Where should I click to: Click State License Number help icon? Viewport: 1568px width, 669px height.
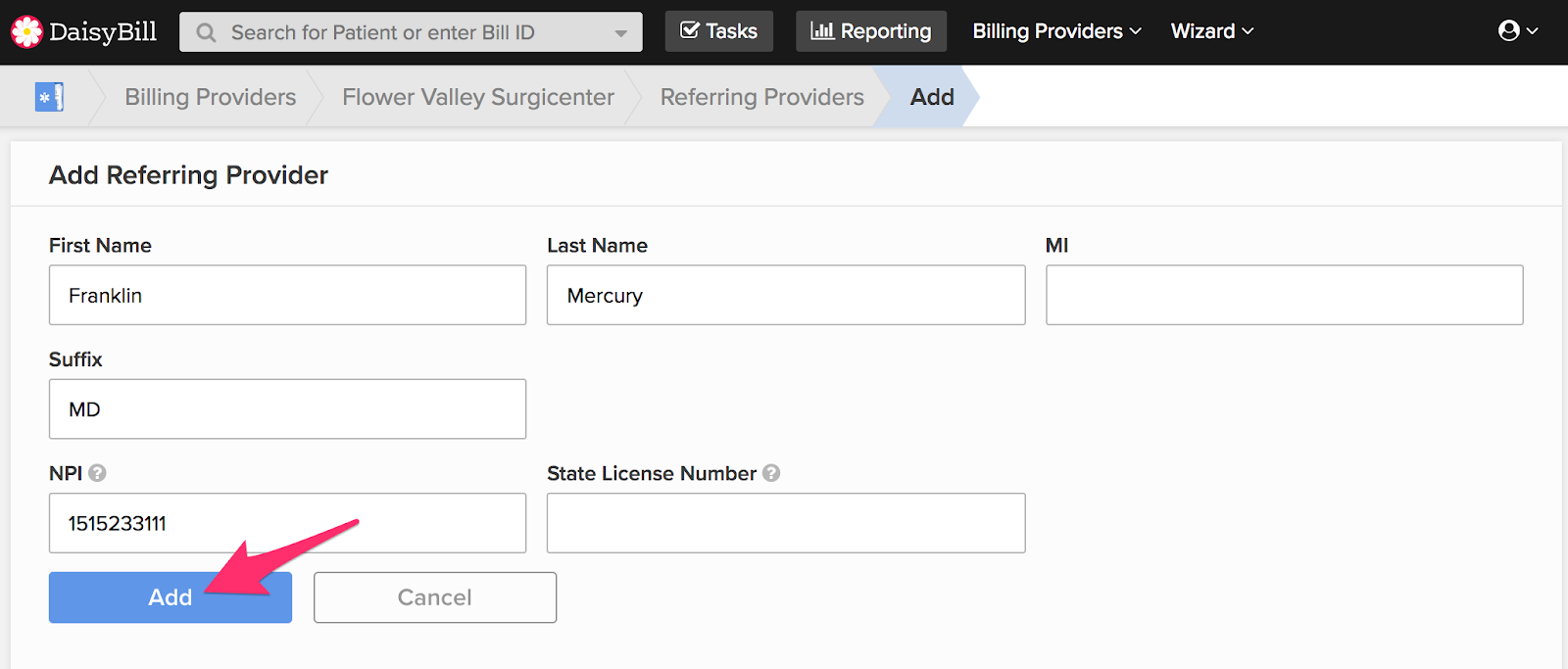(x=771, y=473)
